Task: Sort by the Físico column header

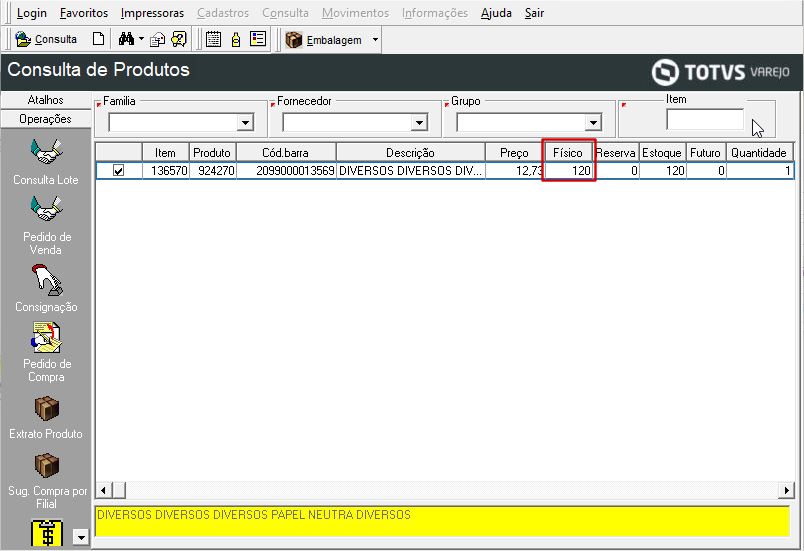Action: [x=568, y=153]
